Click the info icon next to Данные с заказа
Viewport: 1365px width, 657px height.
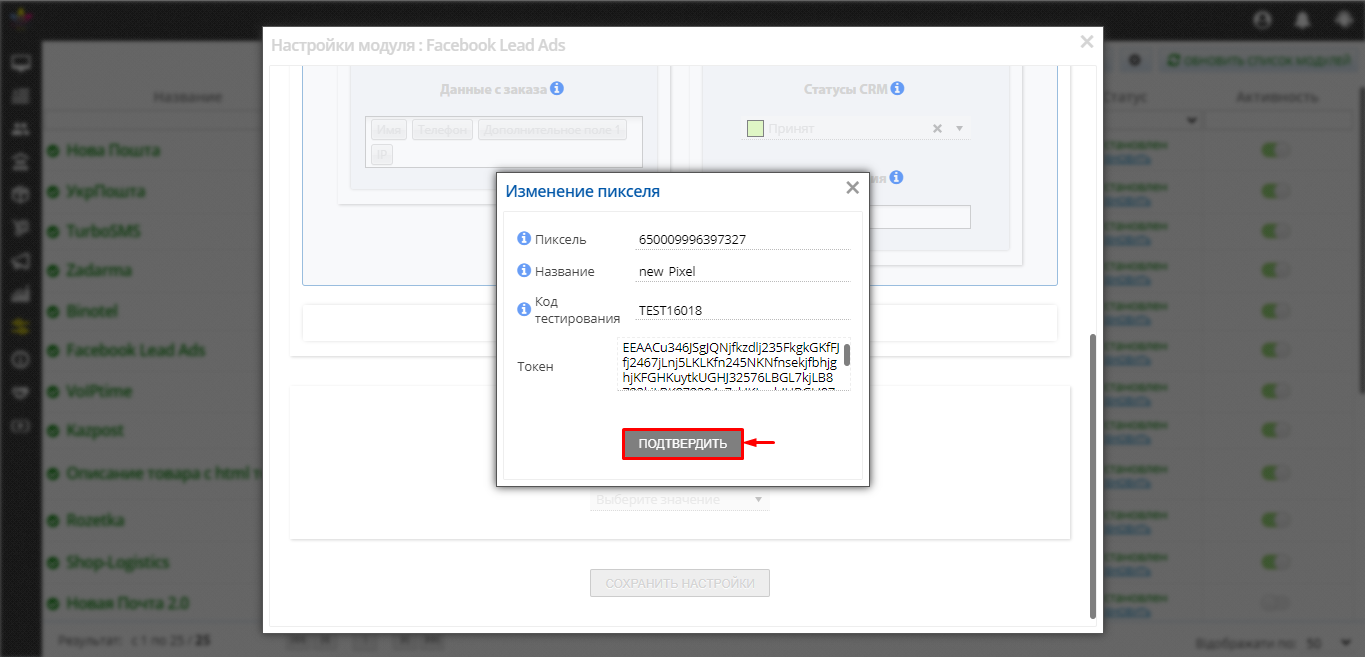click(x=557, y=88)
